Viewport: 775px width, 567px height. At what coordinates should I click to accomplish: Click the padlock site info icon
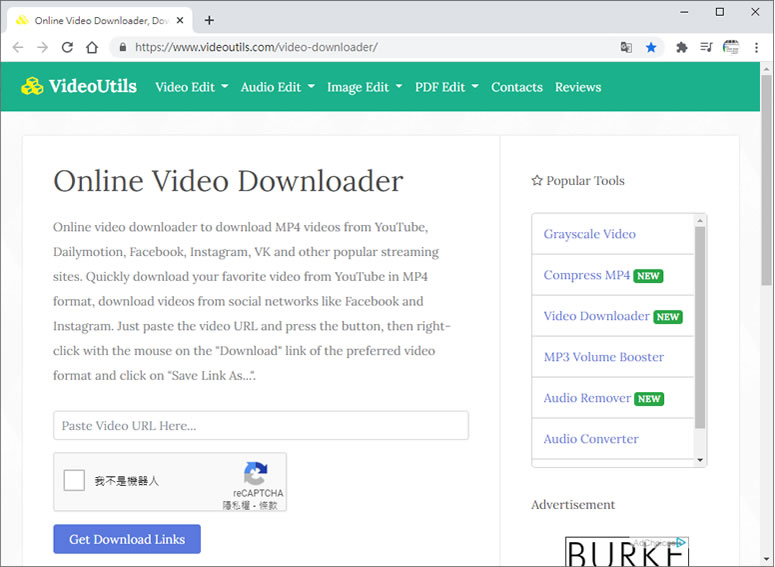click(123, 47)
